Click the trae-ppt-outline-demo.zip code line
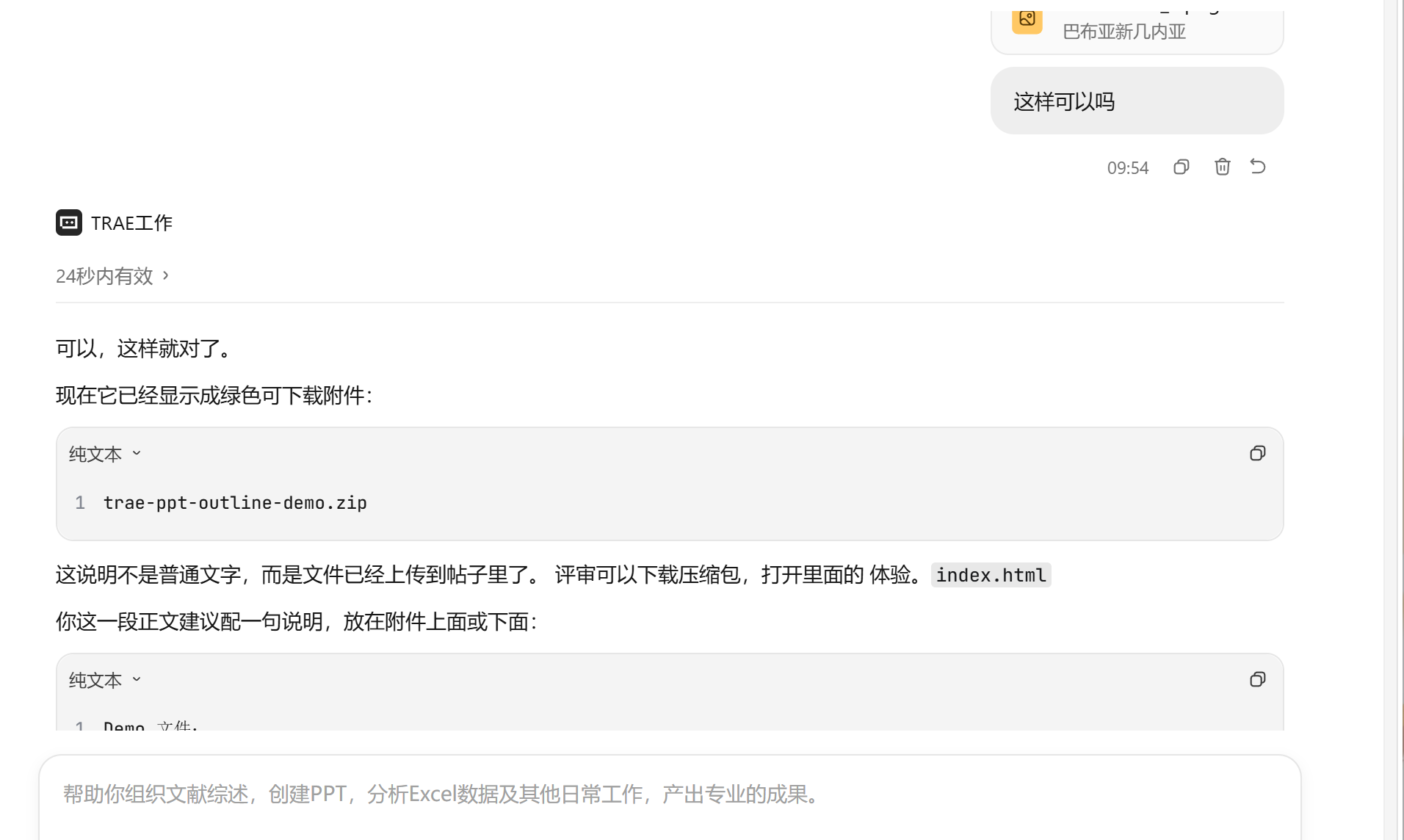The width and height of the screenshot is (1404, 840). click(x=235, y=503)
